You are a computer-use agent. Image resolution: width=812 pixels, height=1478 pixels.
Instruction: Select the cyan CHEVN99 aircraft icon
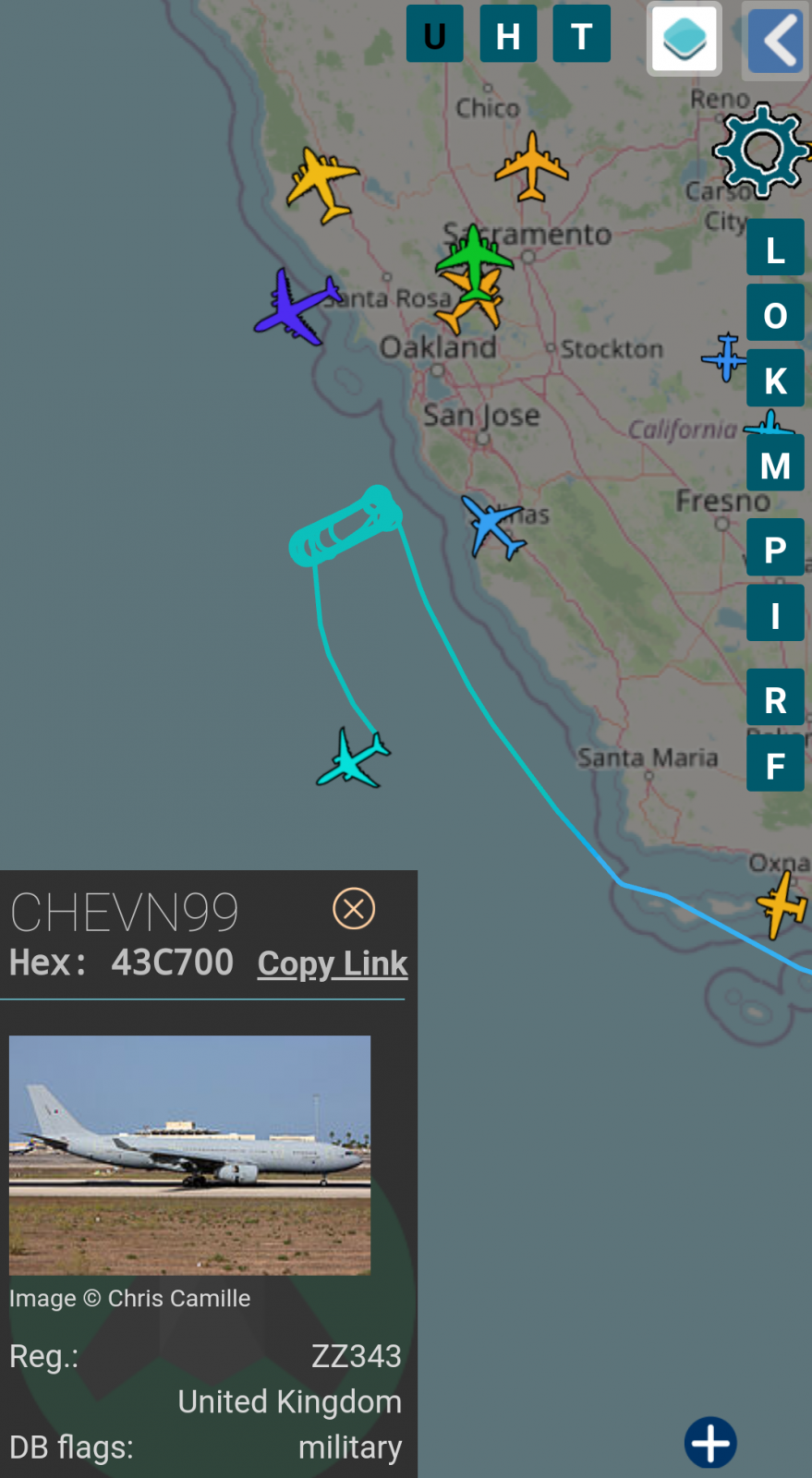tap(353, 758)
